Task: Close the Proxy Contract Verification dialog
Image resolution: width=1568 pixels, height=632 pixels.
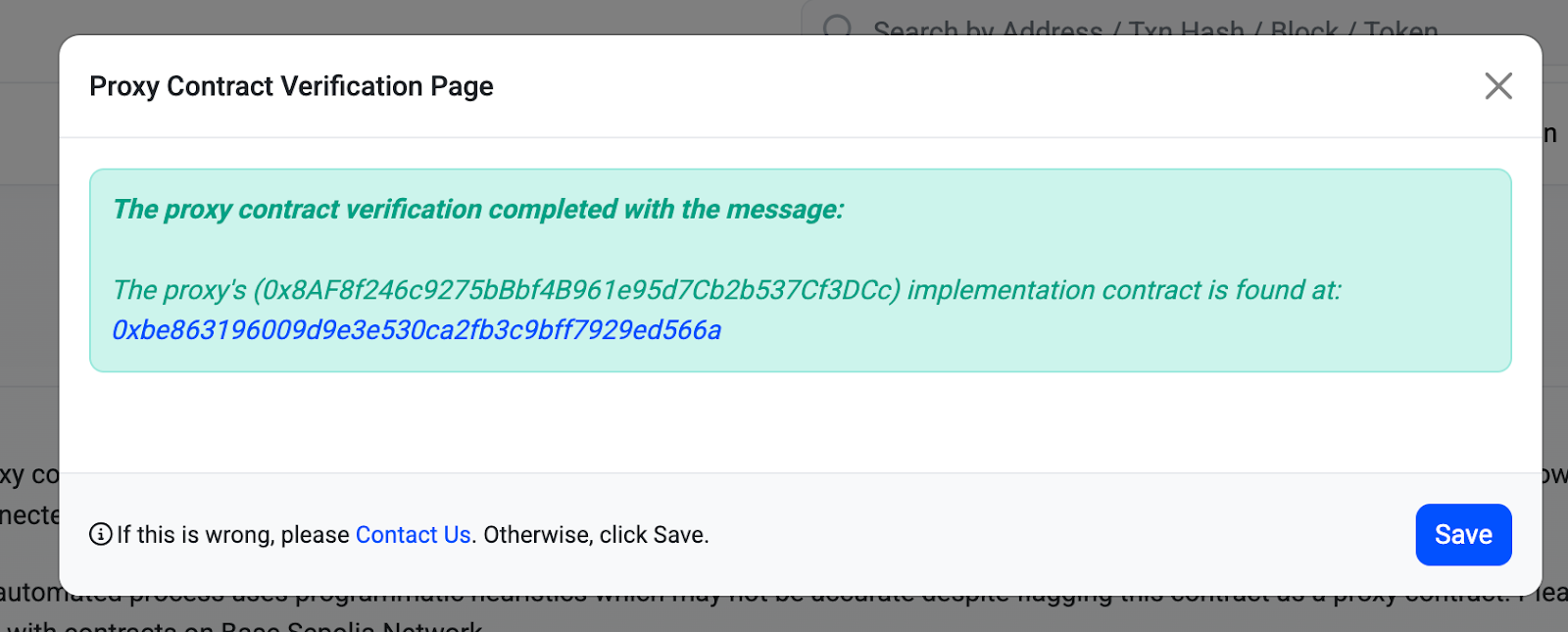Action: pos(1497,86)
